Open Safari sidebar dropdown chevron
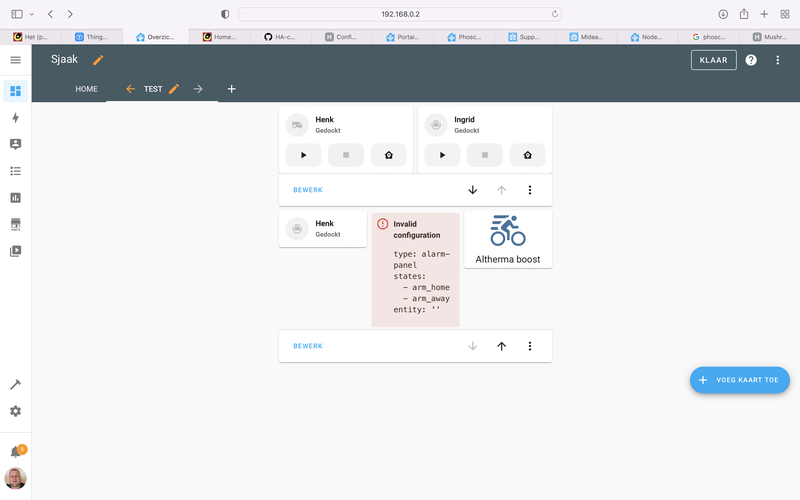 [x=32, y=14]
